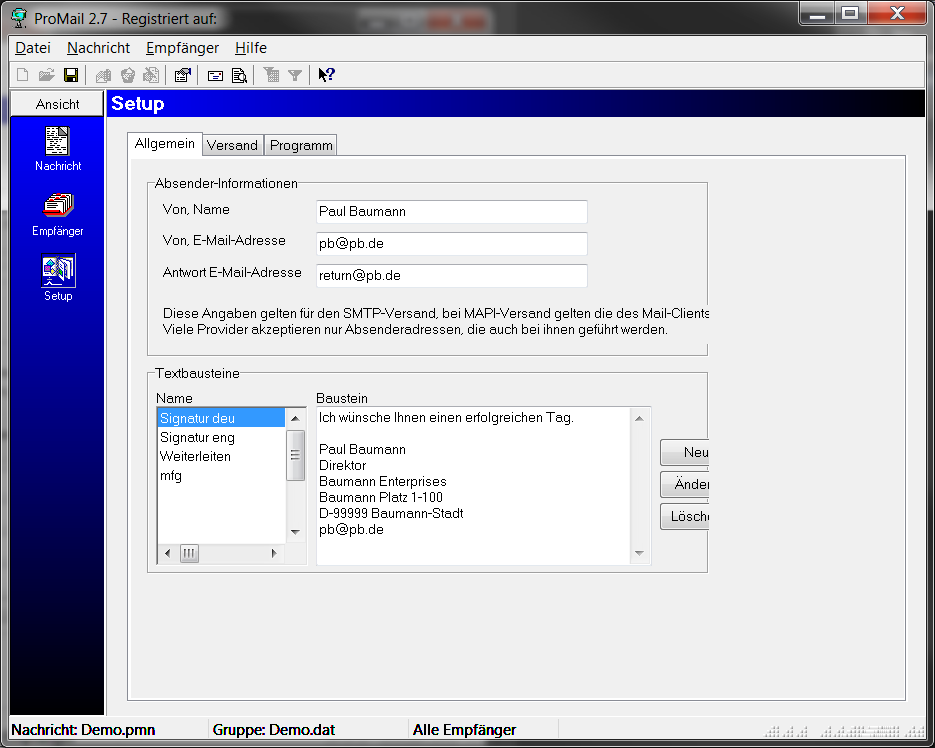Screen dimensions: 935x748
Task: Click the Name list scroll left arrow
Action: pos(168,554)
